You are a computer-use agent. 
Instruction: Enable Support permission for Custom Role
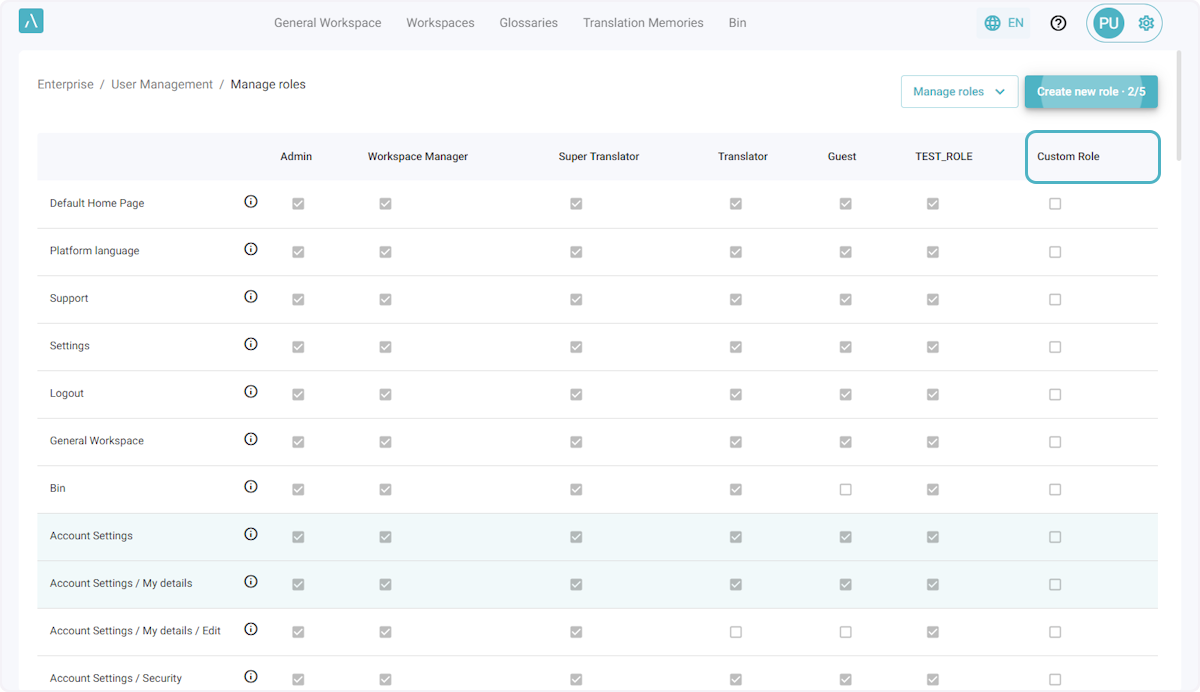1055,299
